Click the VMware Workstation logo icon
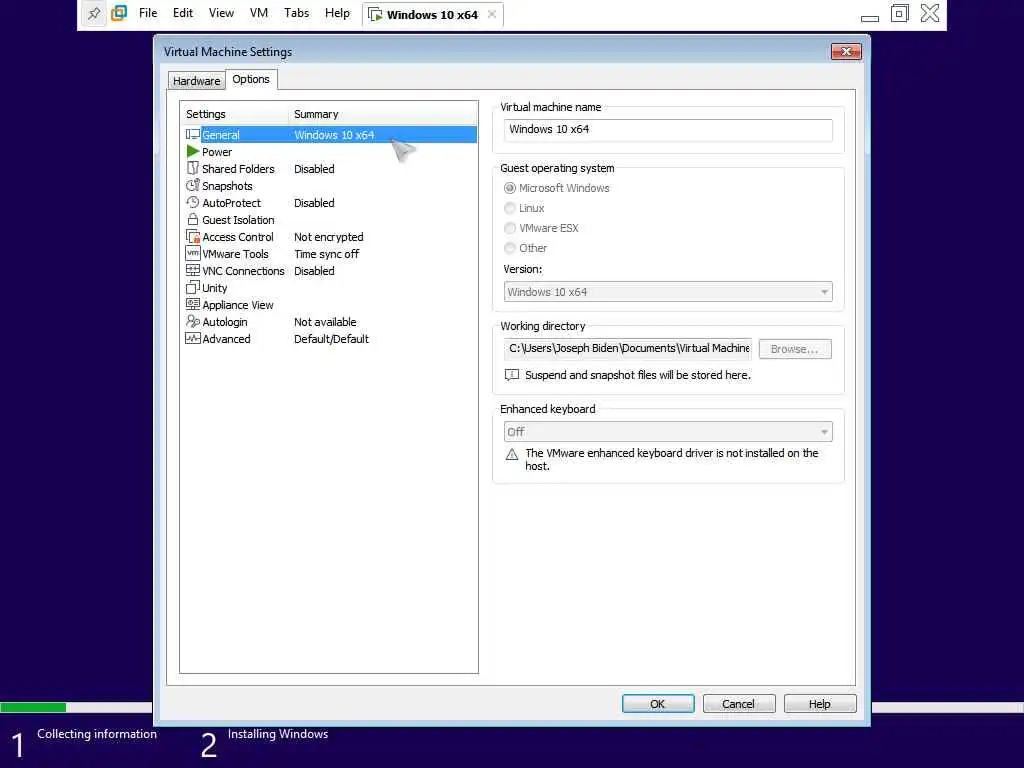This screenshot has height=768, width=1024. 119,13
